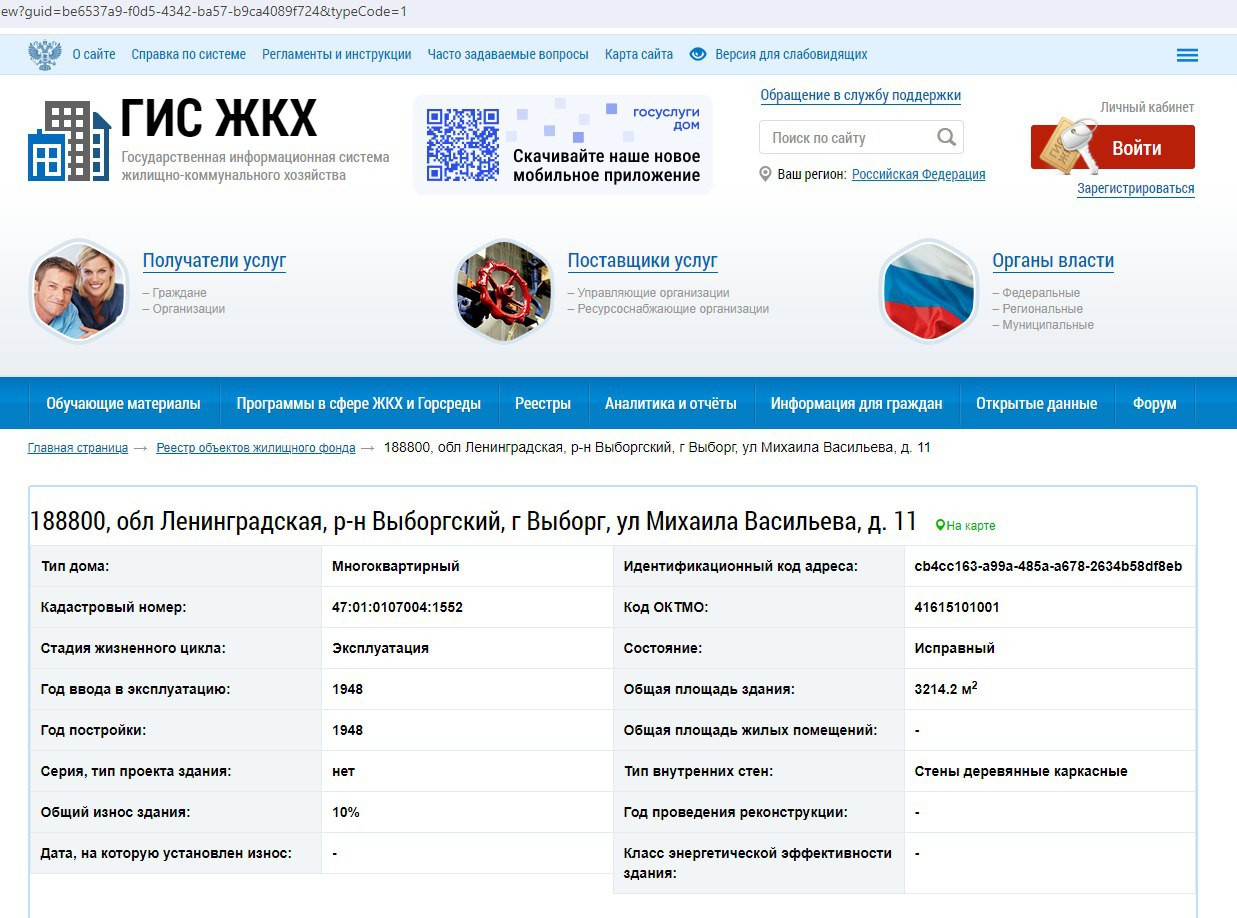
Task: Expand the Реестры menu
Action: [543, 404]
